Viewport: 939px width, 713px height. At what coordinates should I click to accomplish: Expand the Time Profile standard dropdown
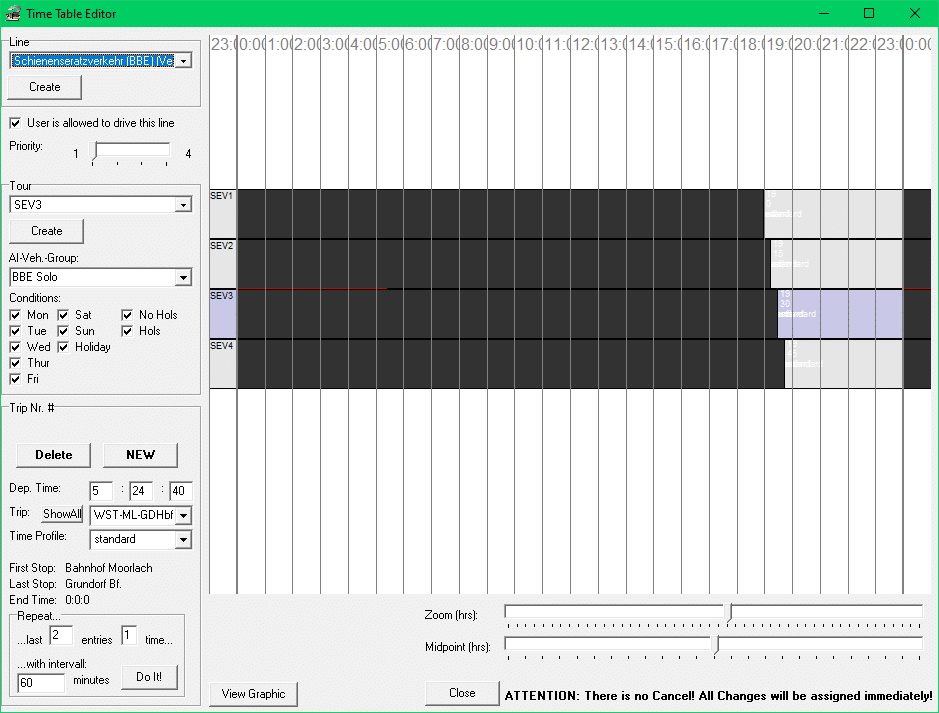coord(183,540)
